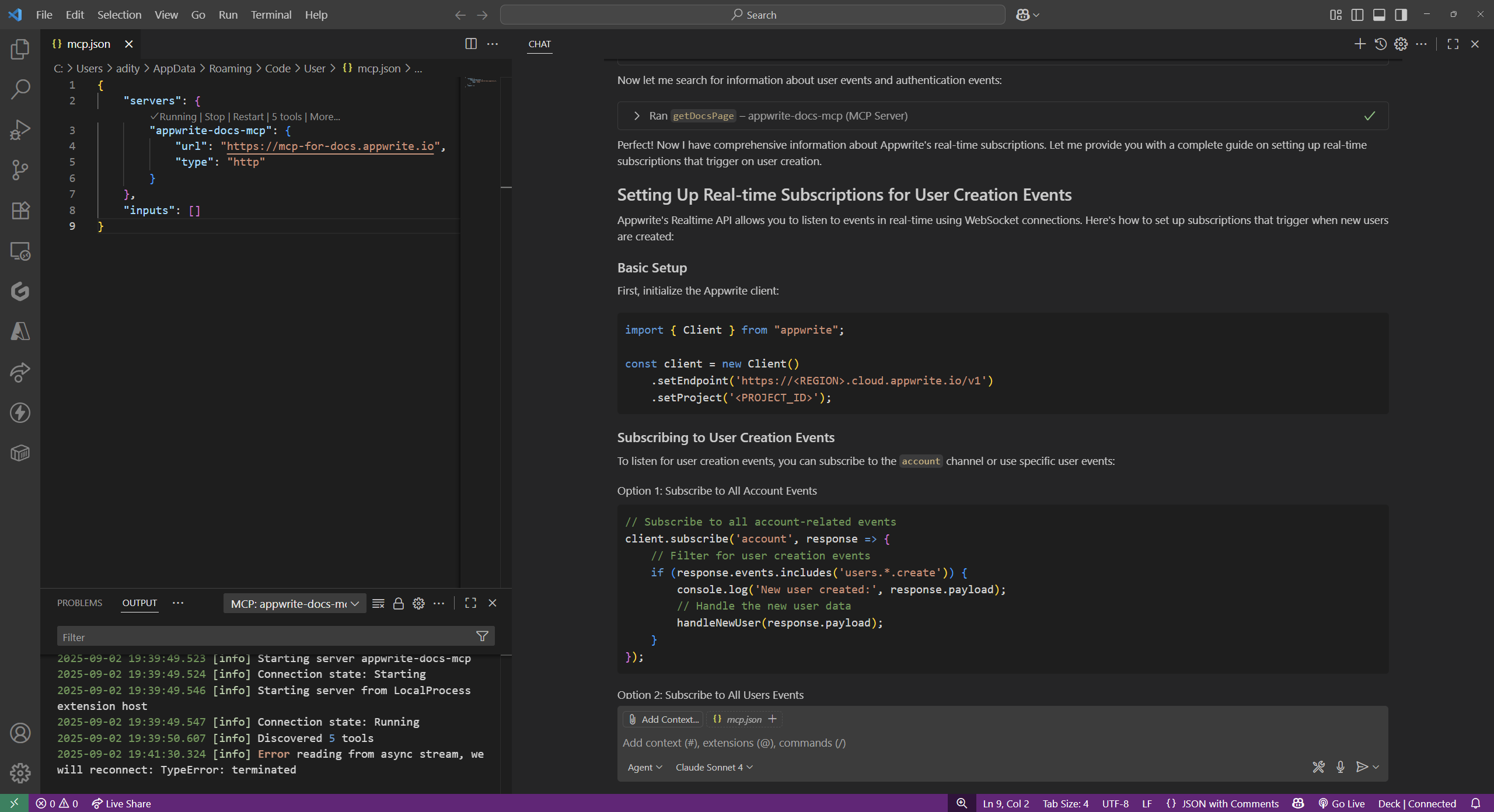Show chat history
Image resolution: width=1494 pixels, height=812 pixels.
1380,44
